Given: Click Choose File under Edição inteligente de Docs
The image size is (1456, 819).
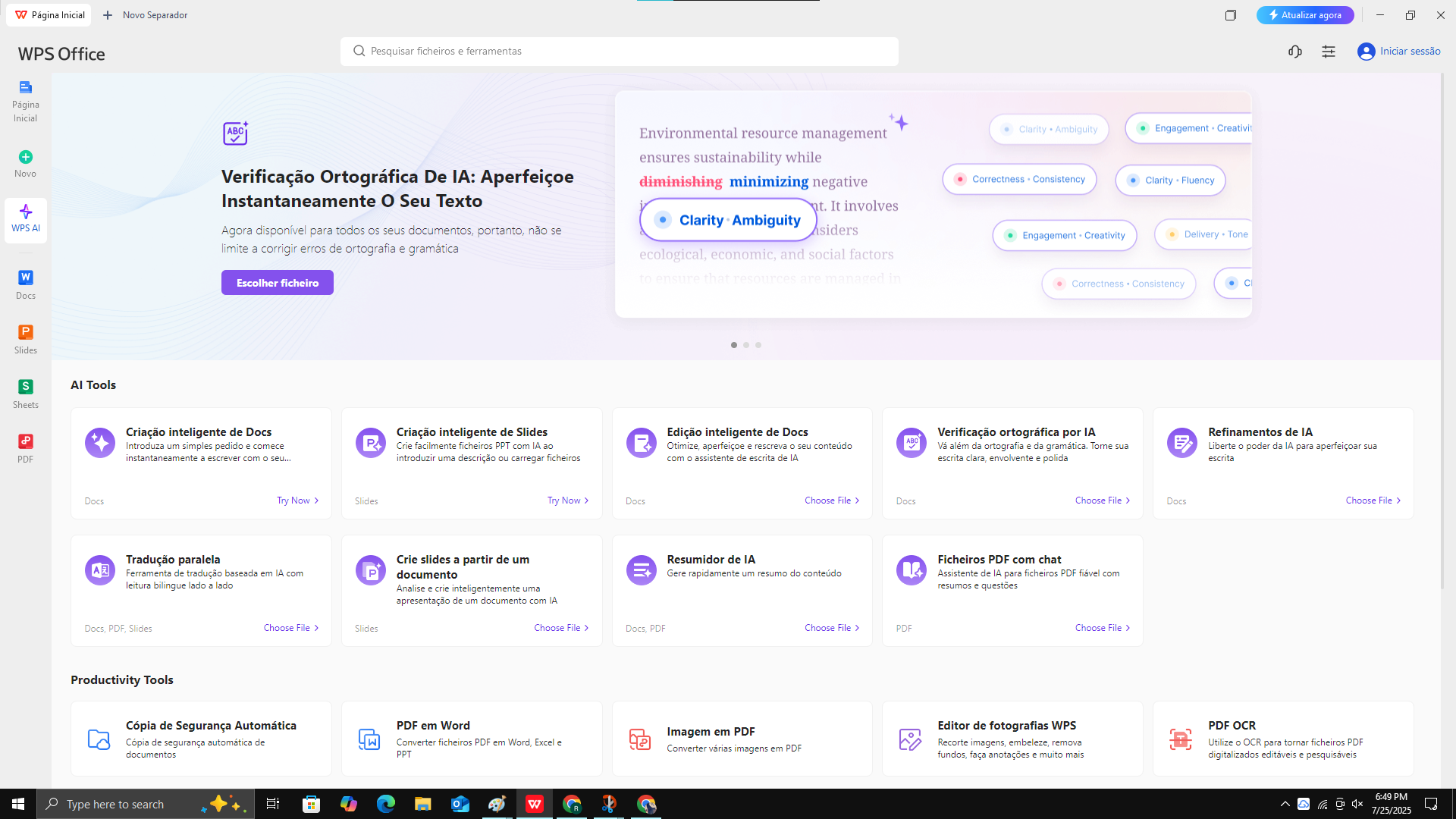Looking at the screenshot, I should pos(832,500).
